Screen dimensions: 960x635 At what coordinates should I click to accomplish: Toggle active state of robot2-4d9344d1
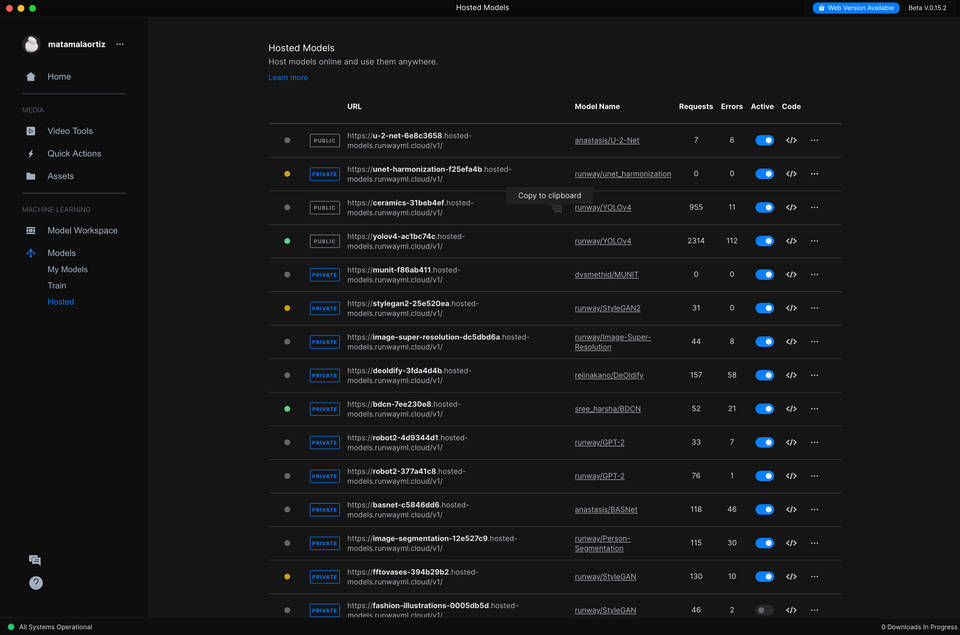(764, 442)
